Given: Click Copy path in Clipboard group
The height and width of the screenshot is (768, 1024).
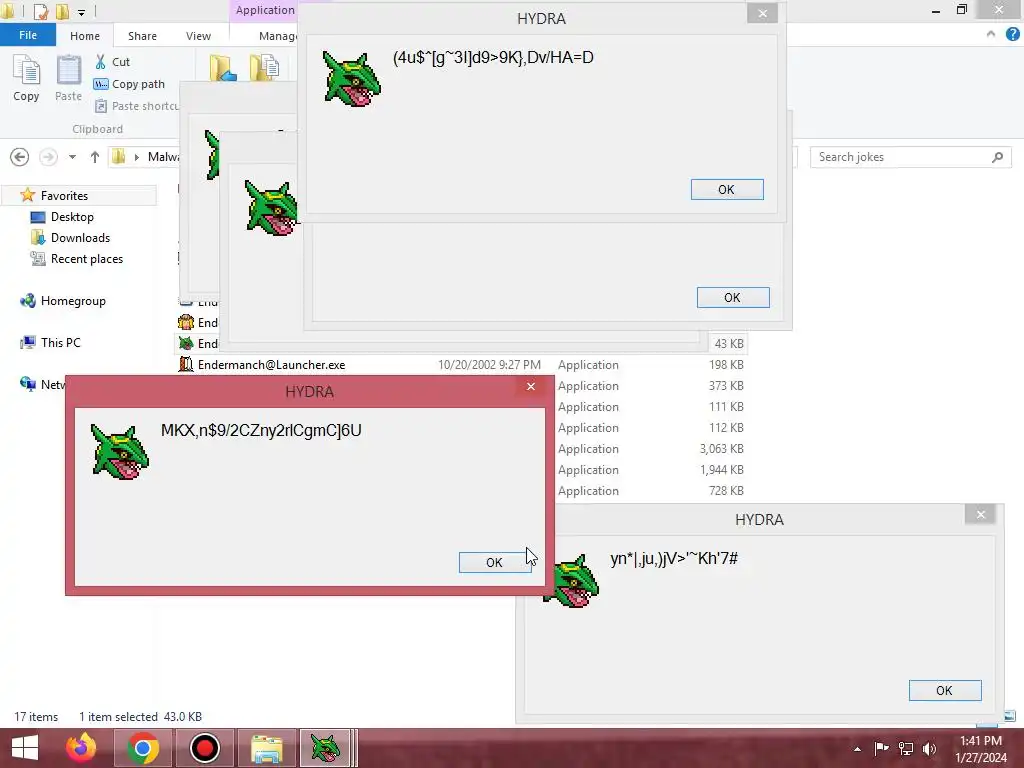Looking at the screenshot, I should click(x=129, y=84).
